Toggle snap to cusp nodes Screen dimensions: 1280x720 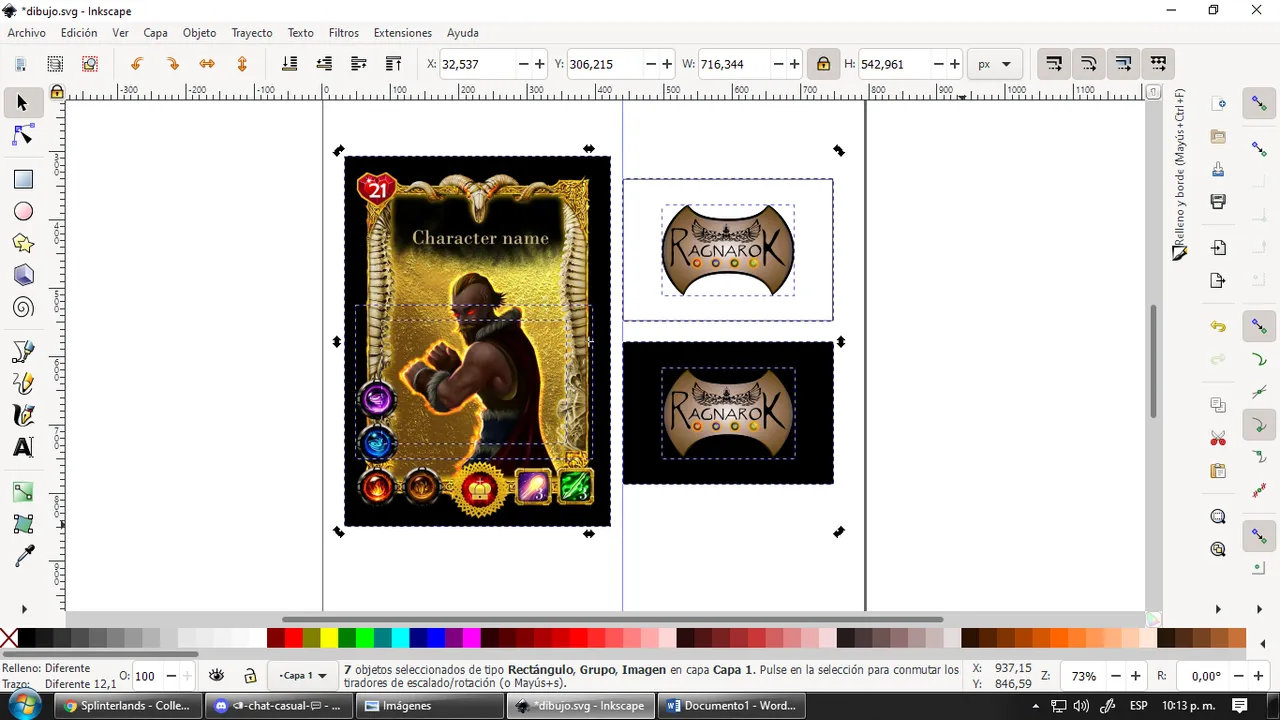1259,426
